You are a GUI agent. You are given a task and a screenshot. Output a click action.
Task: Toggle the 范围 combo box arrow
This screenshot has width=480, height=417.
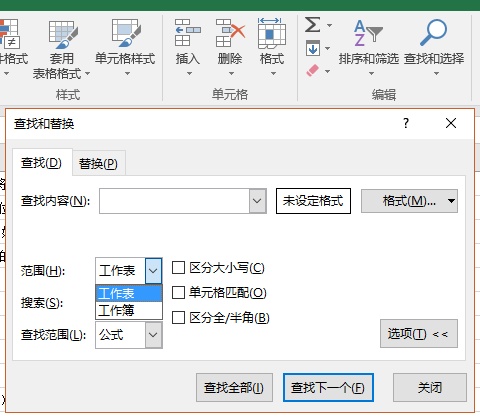point(153,271)
